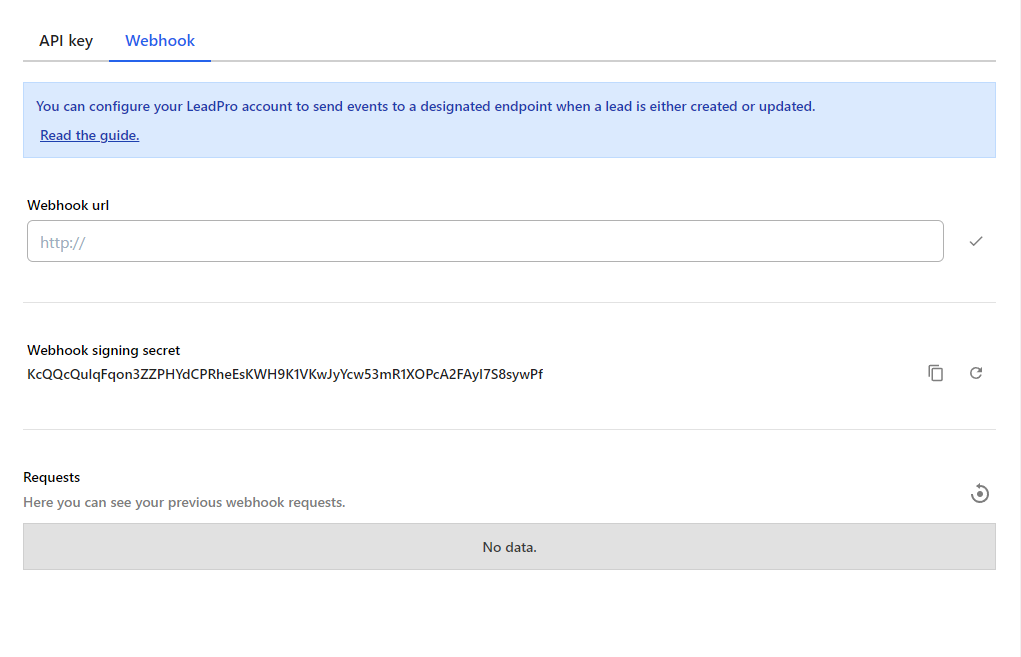Open the Webhook tab

coord(159,40)
